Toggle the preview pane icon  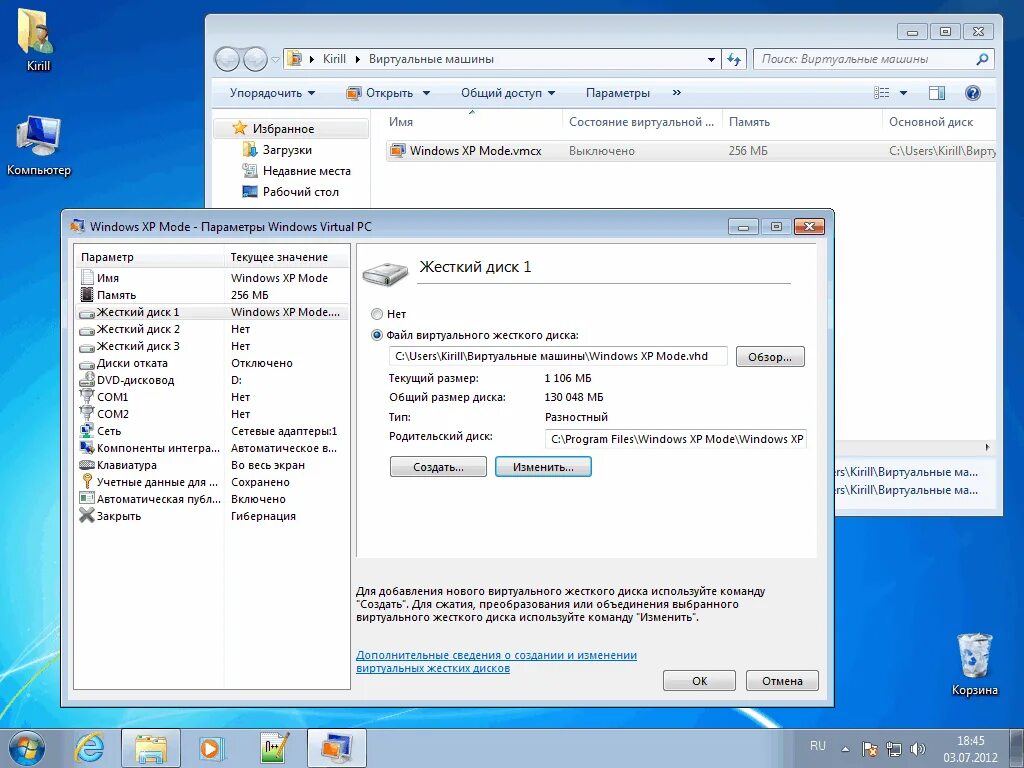click(937, 93)
